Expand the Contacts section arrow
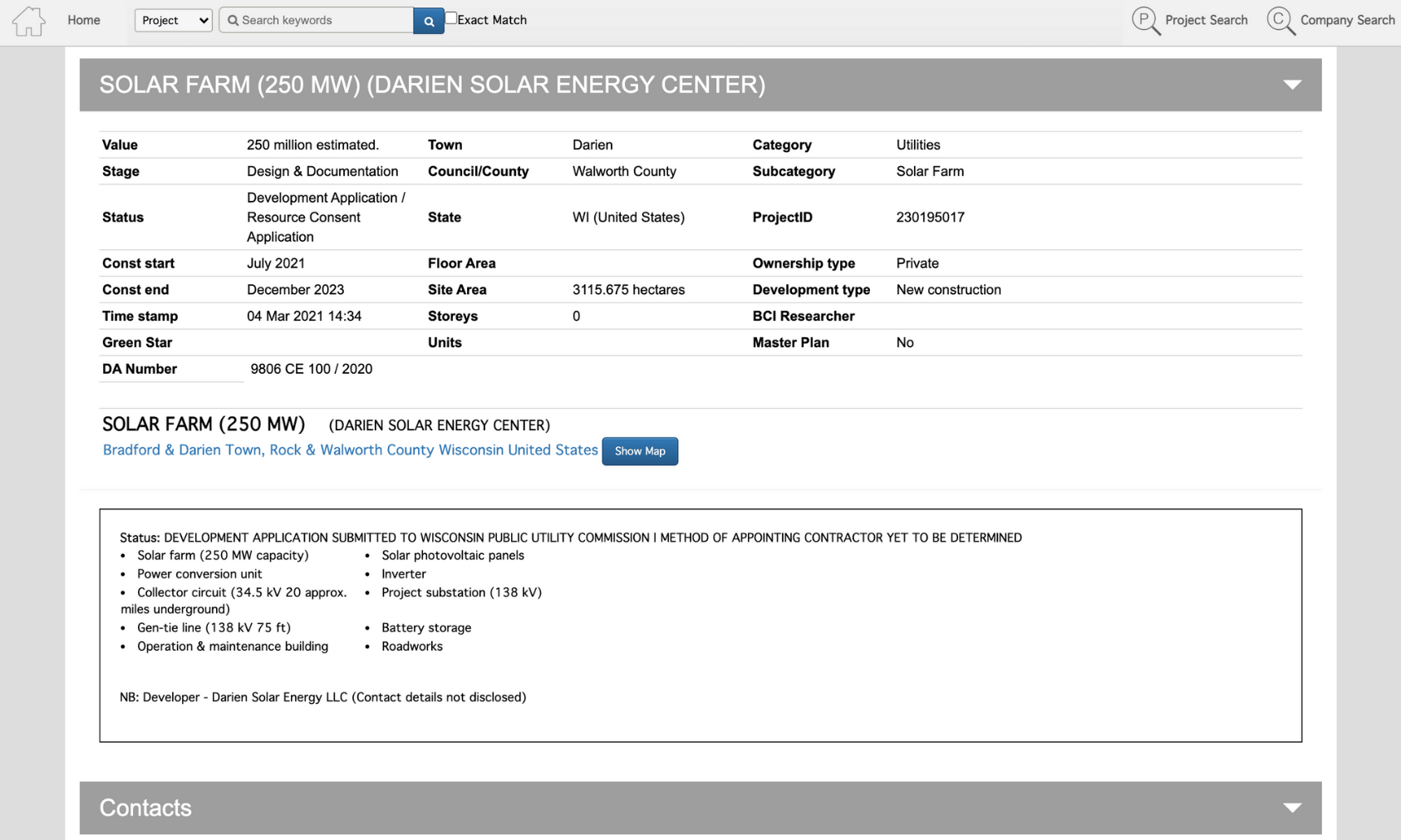This screenshot has height=840, width=1401. point(1292,808)
